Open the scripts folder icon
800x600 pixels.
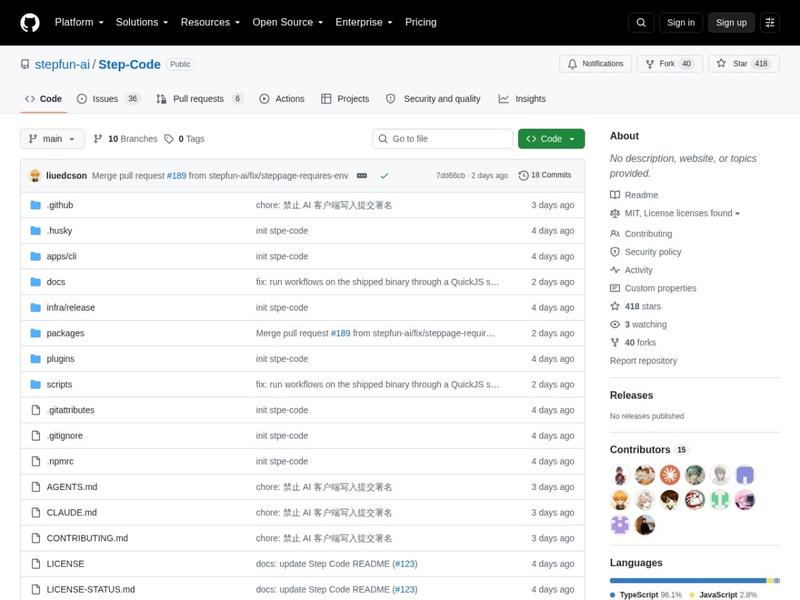35,384
